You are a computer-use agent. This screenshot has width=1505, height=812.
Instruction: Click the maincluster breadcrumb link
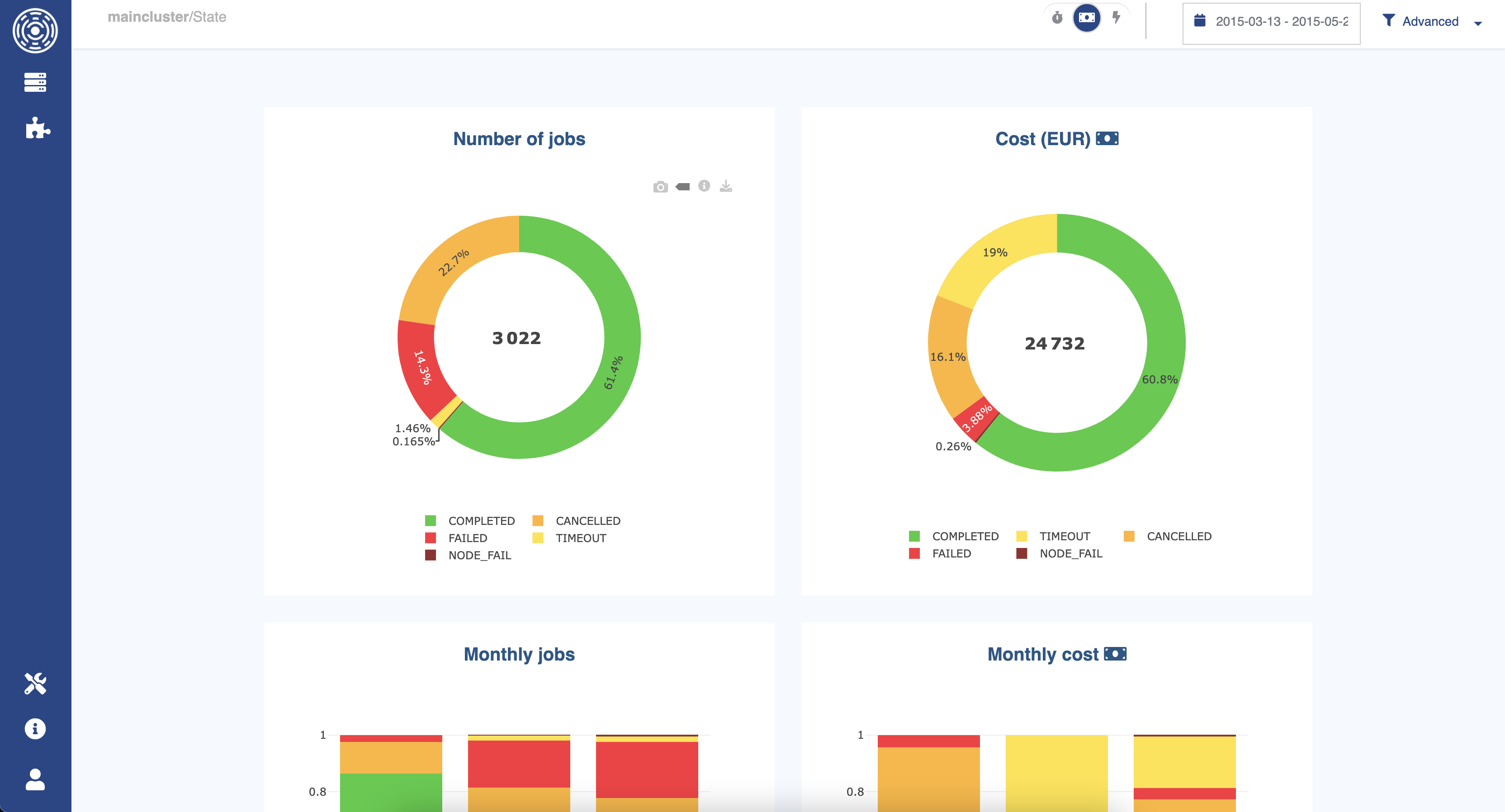click(147, 17)
